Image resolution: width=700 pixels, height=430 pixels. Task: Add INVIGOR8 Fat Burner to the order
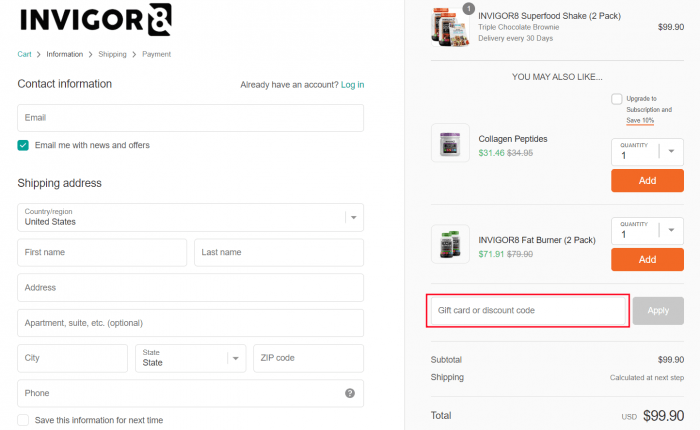pos(647,259)
